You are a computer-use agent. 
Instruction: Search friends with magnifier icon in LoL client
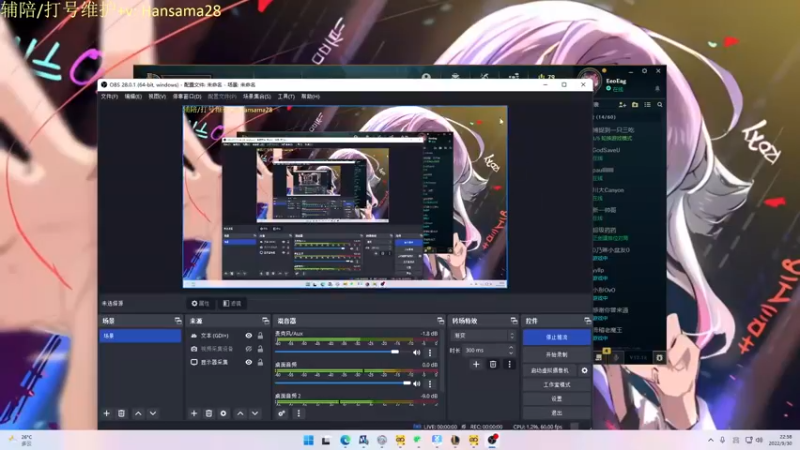point(660,105)
